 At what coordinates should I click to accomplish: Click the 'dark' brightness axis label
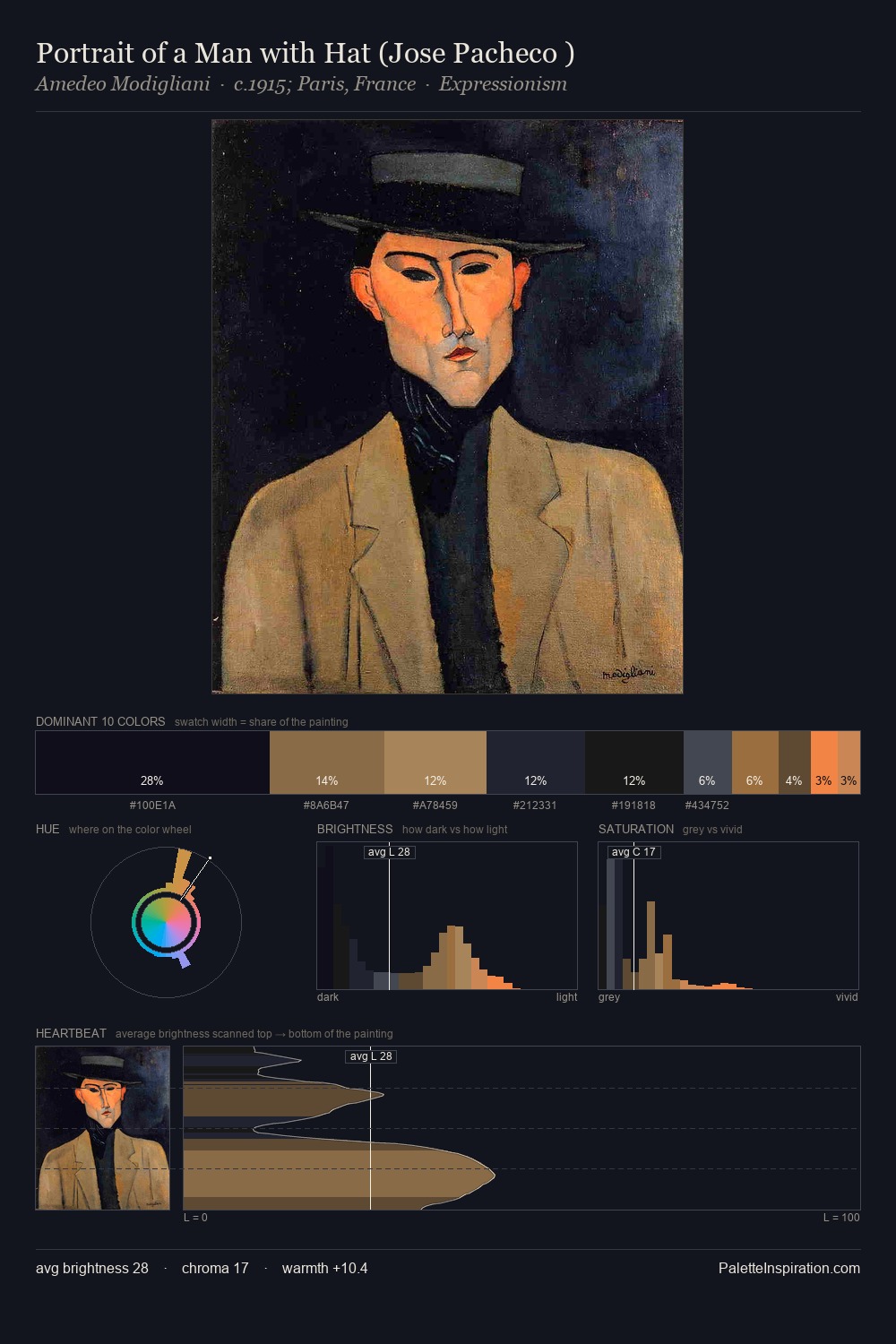(328, 997)
